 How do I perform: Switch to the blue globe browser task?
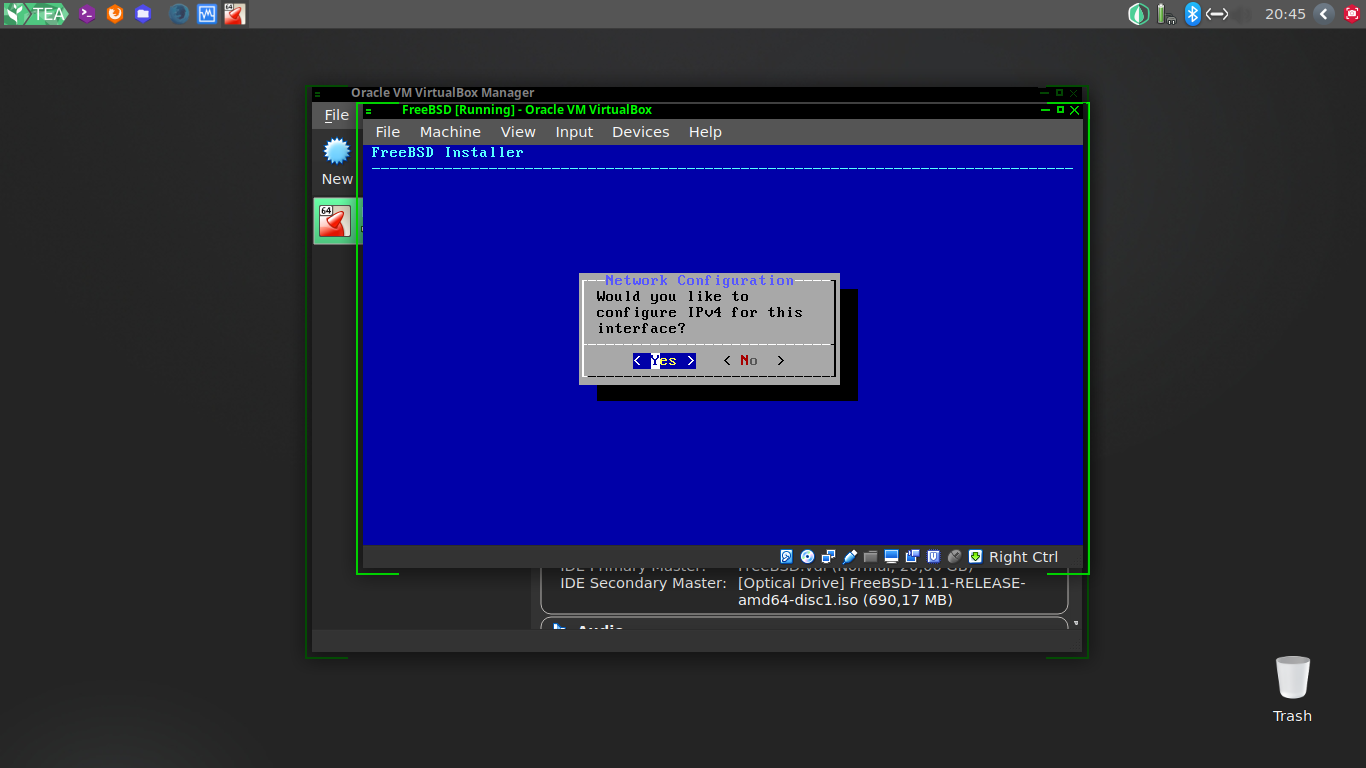(x=180, y=14)
